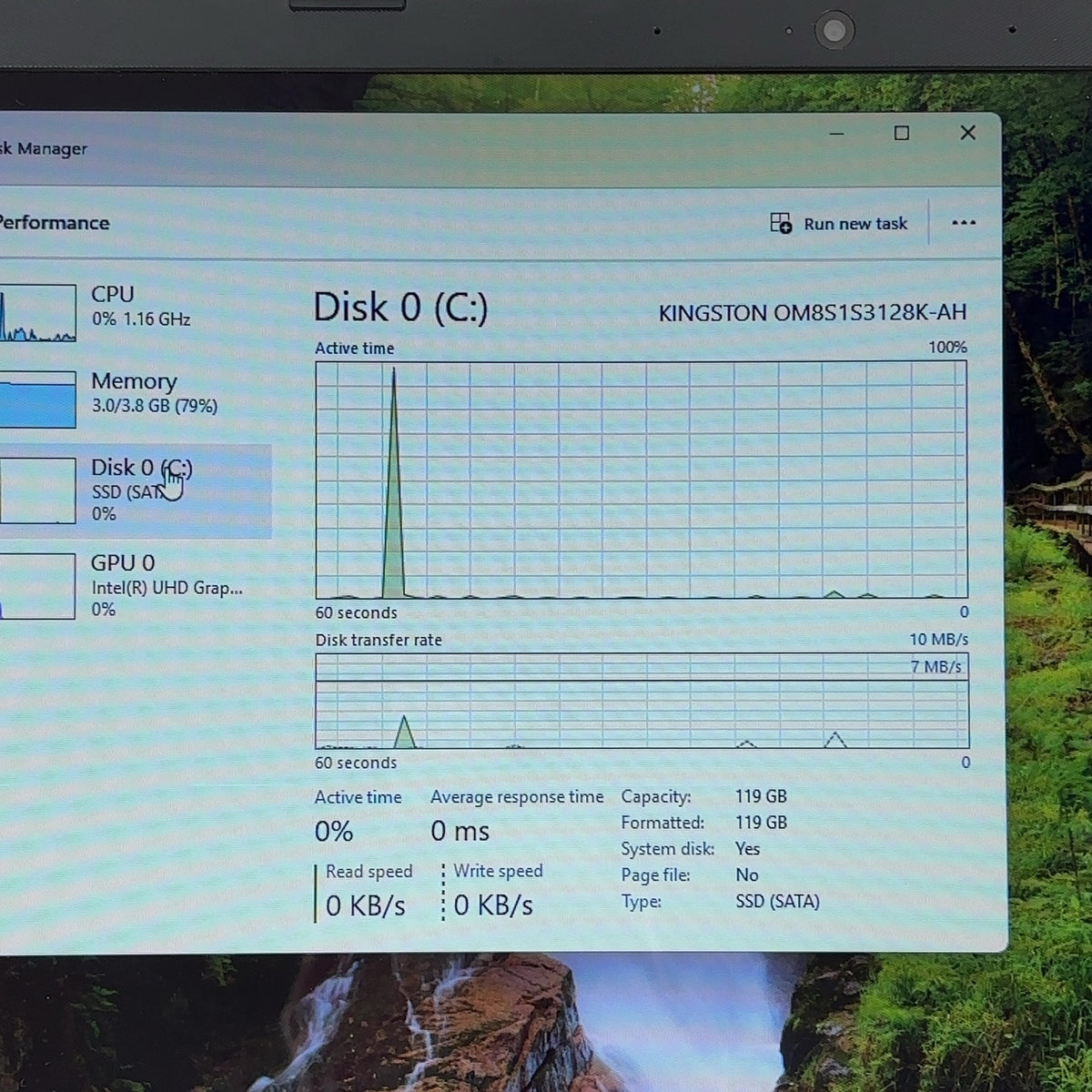Click the Formatted 119 GB value
1092x1092 pixels.
(761, 823)
